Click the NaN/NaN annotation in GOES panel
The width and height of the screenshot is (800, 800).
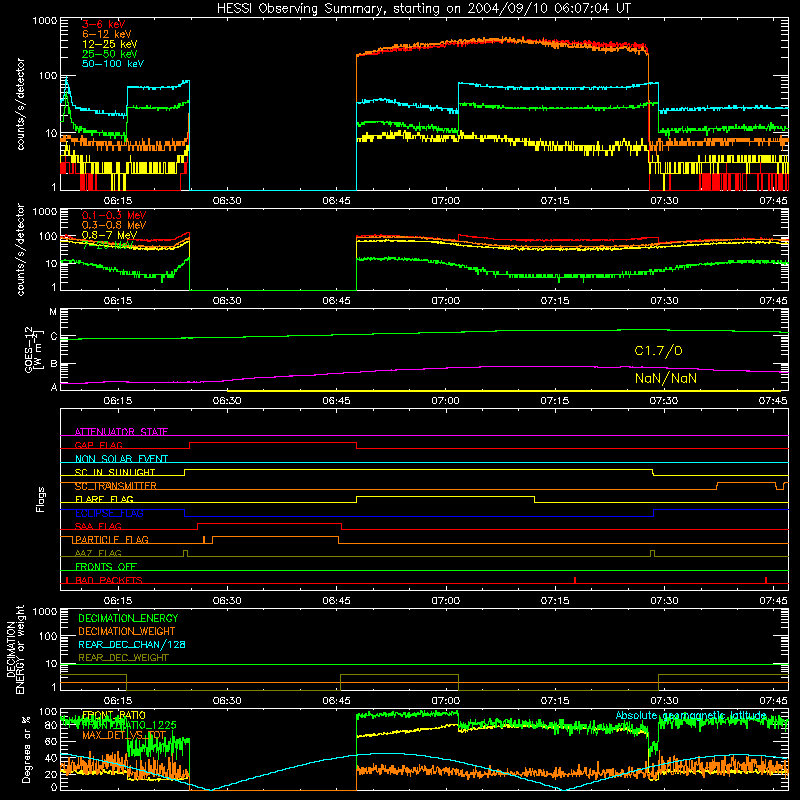point(666,378)
